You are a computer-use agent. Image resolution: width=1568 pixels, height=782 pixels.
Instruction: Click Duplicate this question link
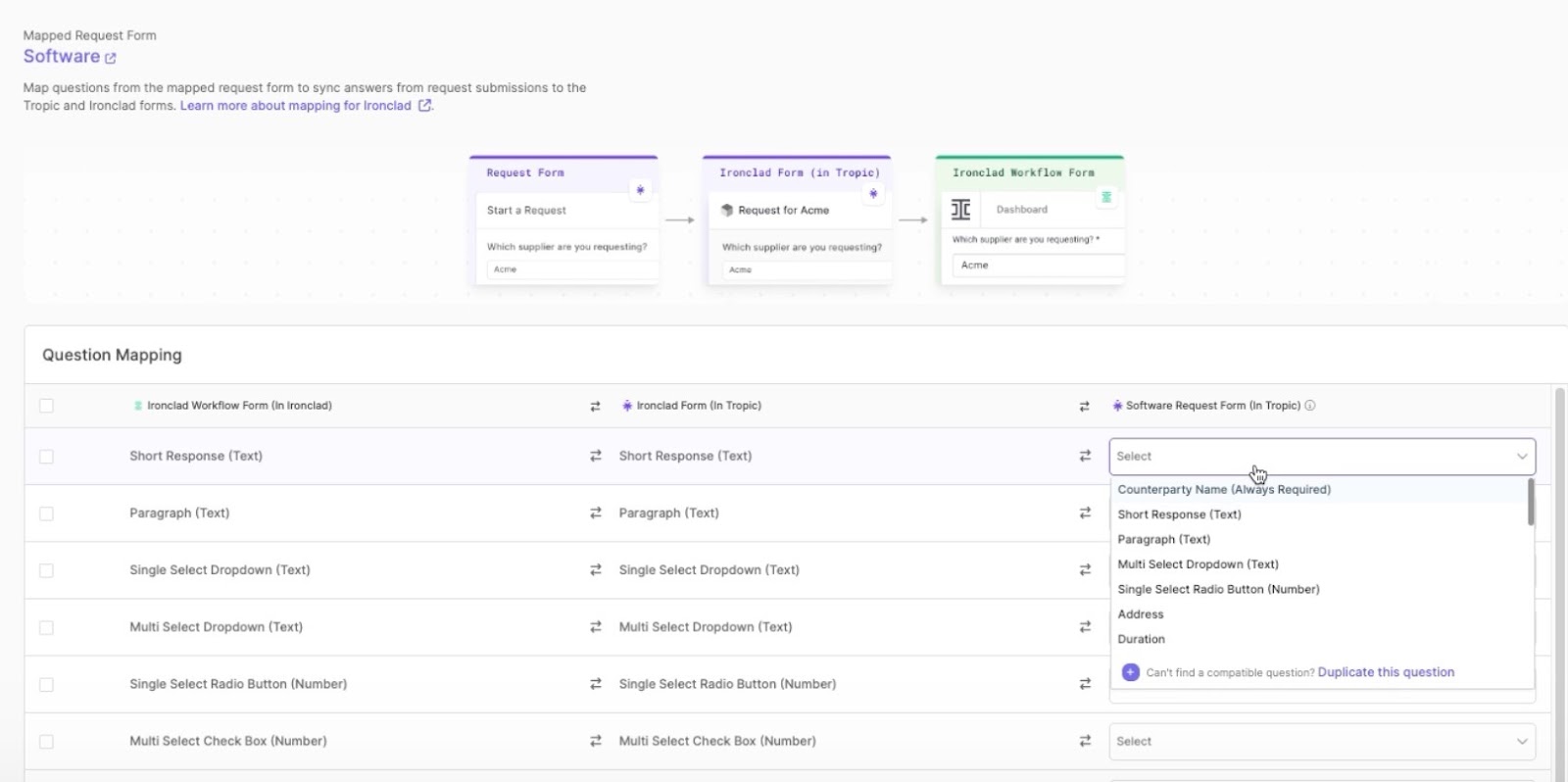pyautogui.click(x=1386, y=672)
